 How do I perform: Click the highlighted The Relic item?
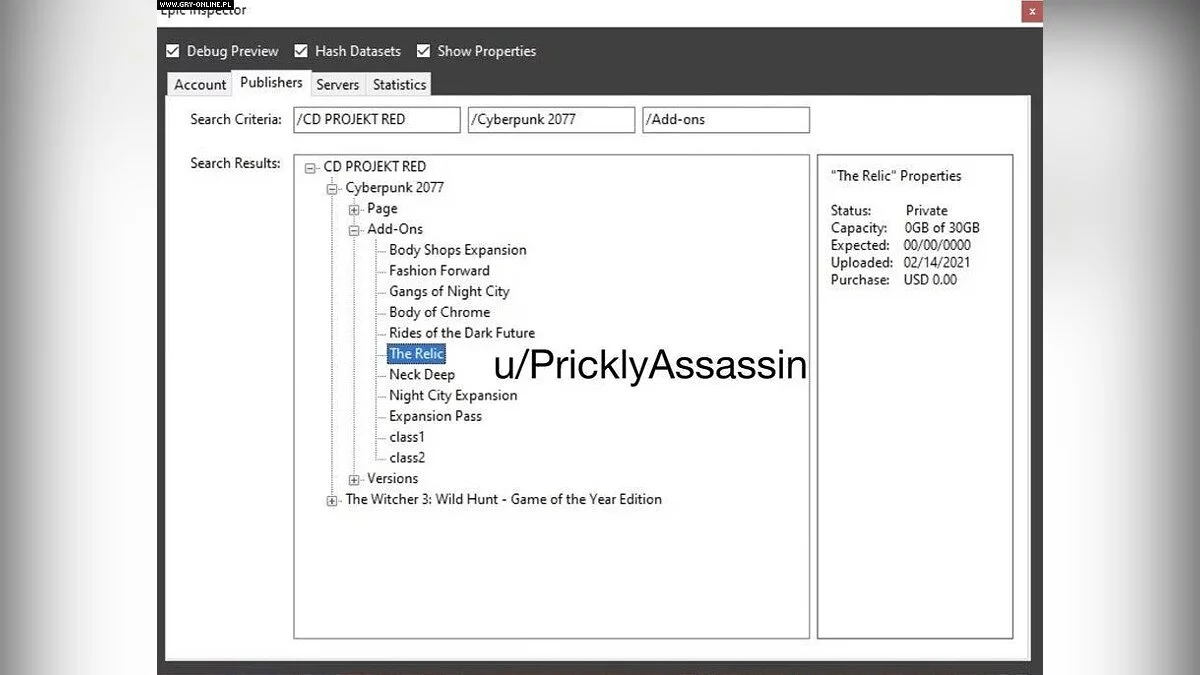[x=416, y=354]
